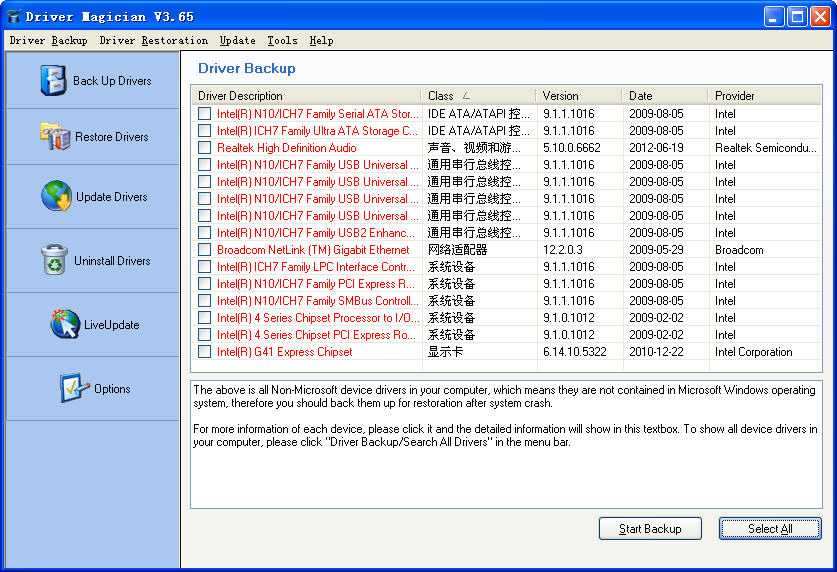Viewport: 837px width, 572px height.
Task: Click the Driver Backup page heading
Action: 247,68
